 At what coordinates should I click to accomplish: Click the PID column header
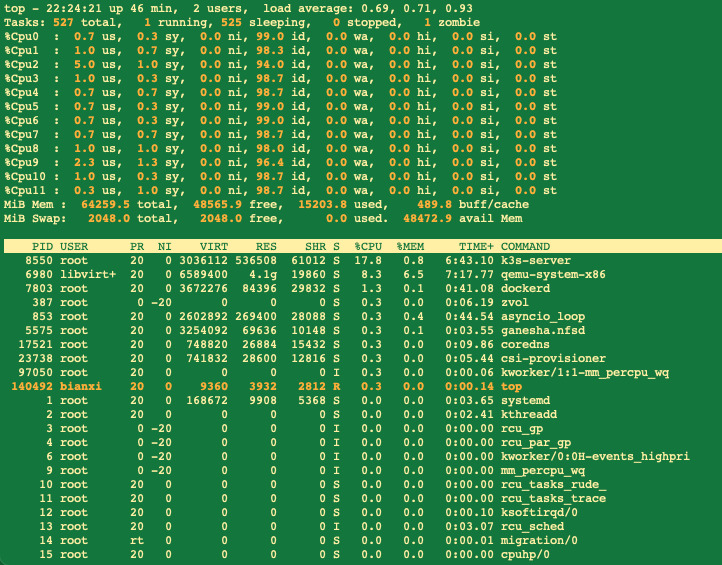[x=42, y=247]
